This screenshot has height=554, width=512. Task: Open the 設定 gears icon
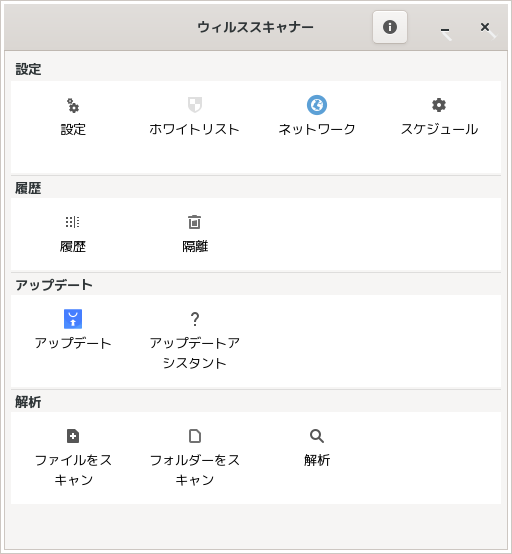coord(73,105)
